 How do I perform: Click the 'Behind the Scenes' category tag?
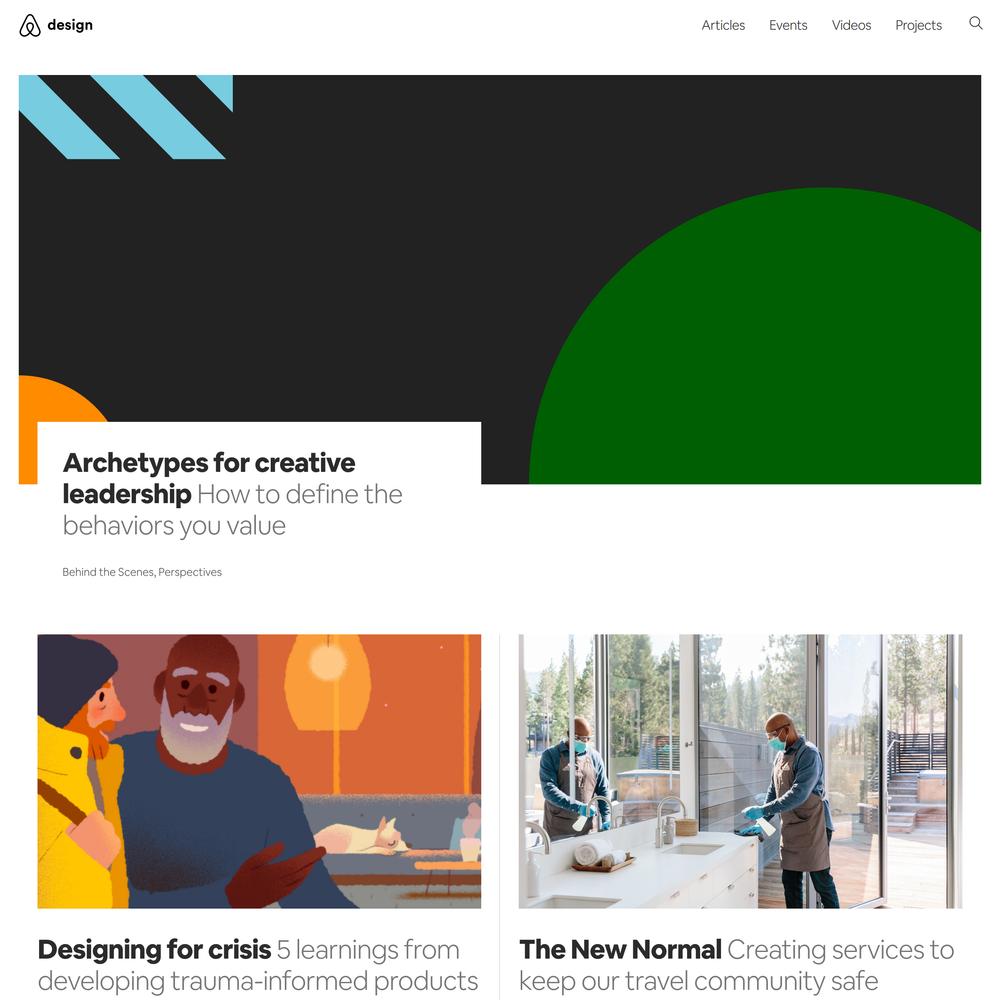click(108, 572)
